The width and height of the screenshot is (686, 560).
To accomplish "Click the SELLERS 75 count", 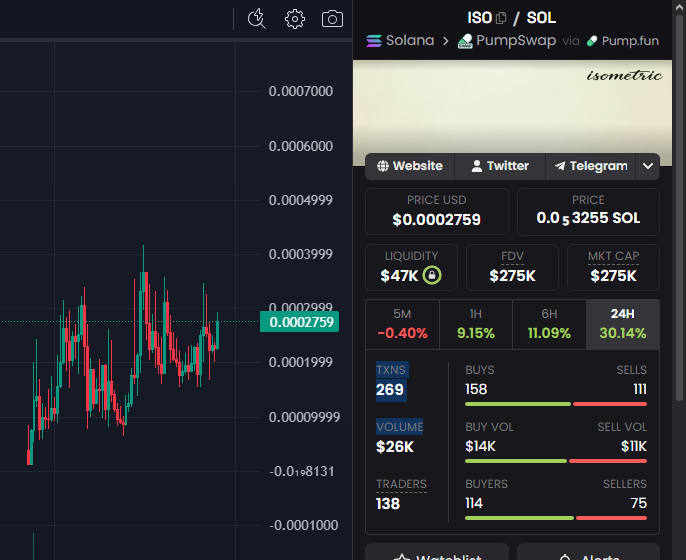I will point(639,503).
